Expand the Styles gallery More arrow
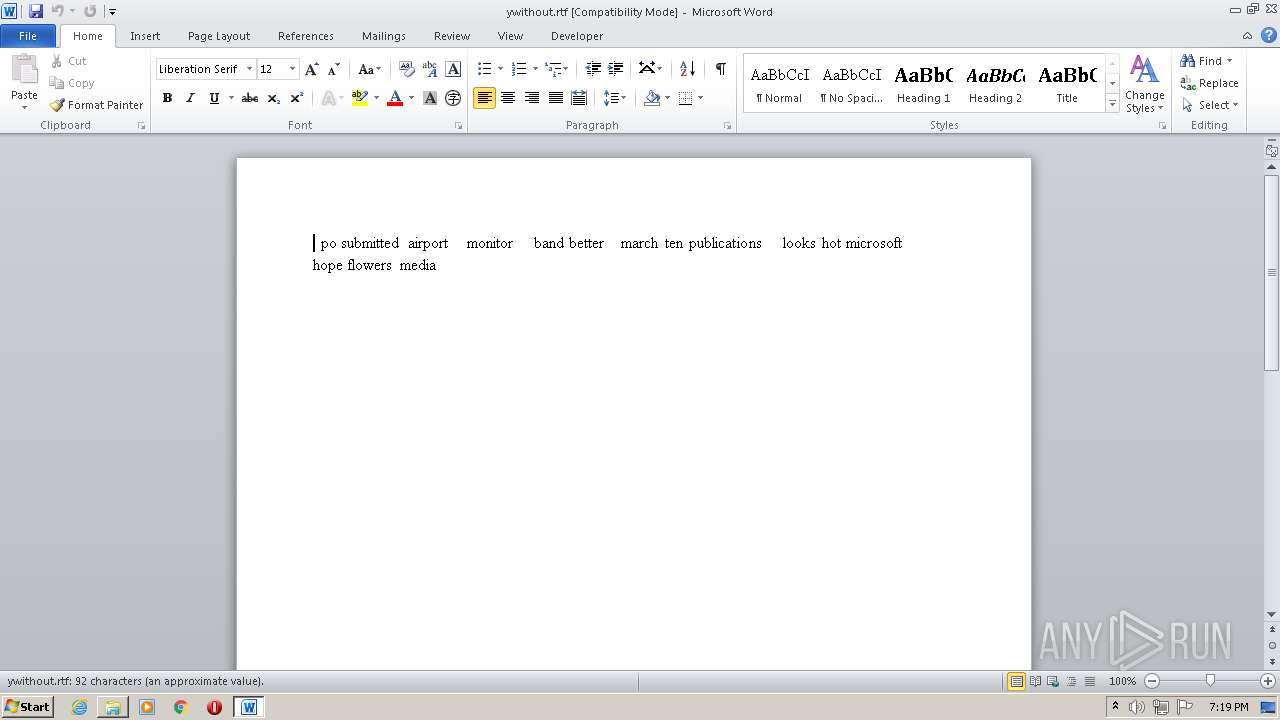 point(1112,104)
